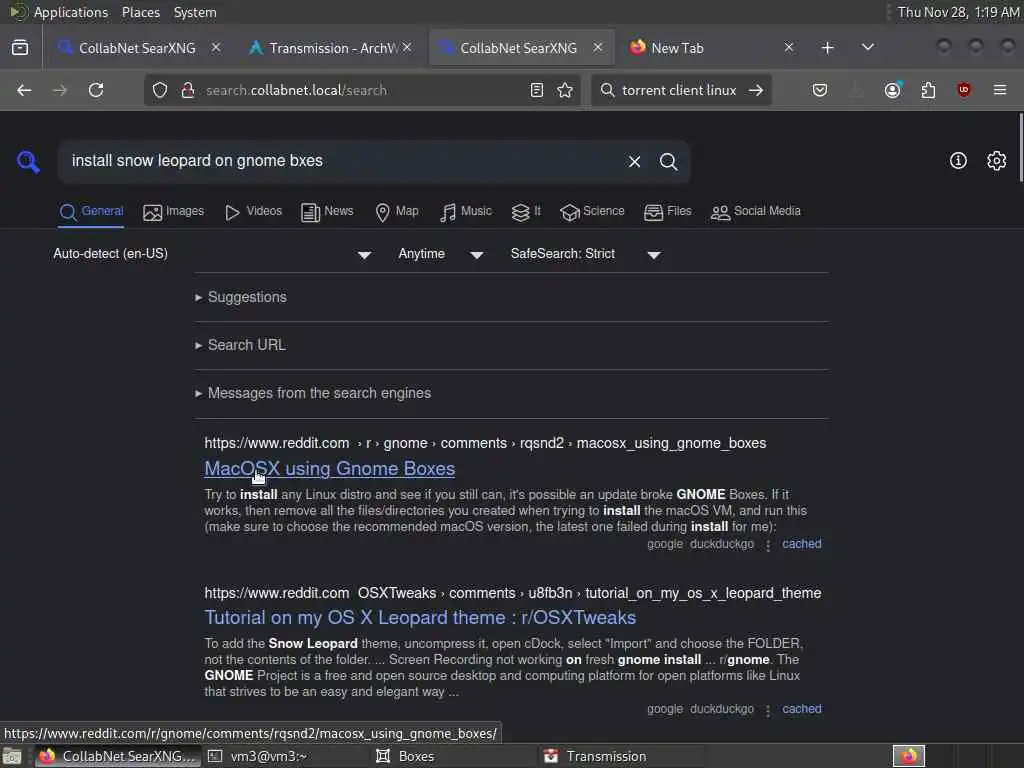
Task: Click the SearXNG magnifier logo
Action: coord(28,161)
